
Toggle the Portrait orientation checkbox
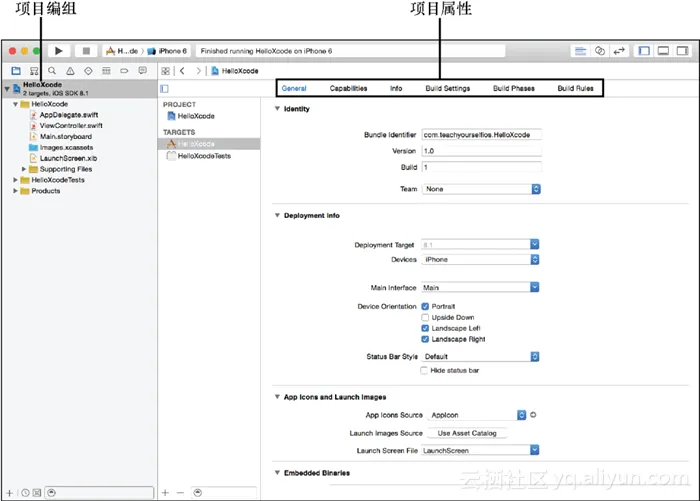[x=425, y=306]
